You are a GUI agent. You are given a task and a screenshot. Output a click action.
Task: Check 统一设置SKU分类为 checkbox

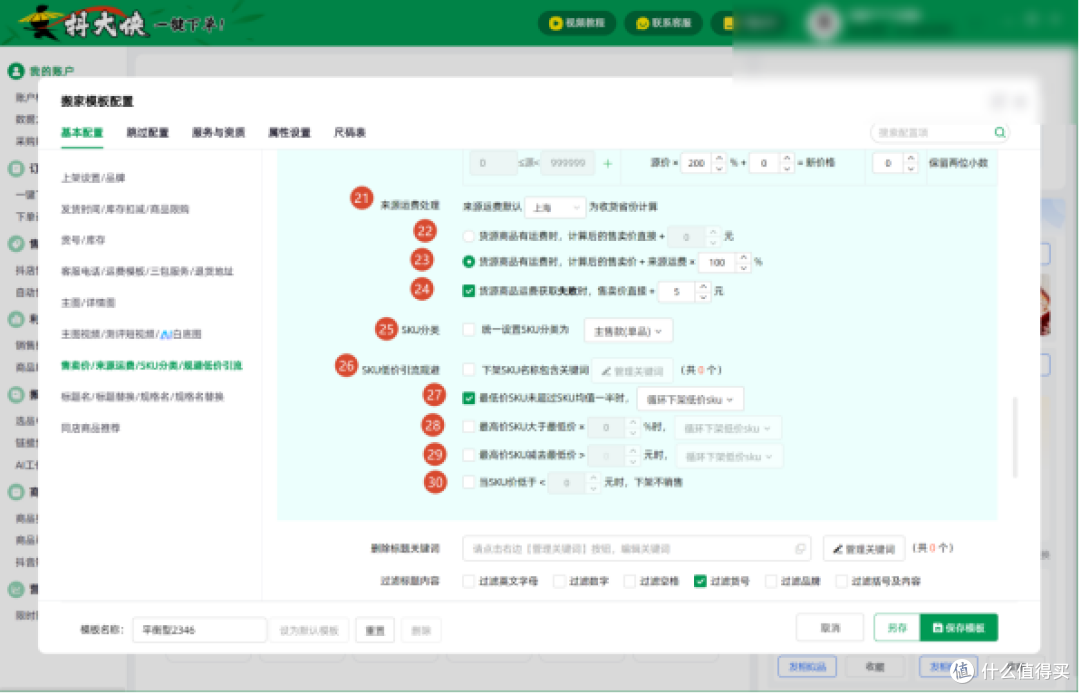[468, 330]
